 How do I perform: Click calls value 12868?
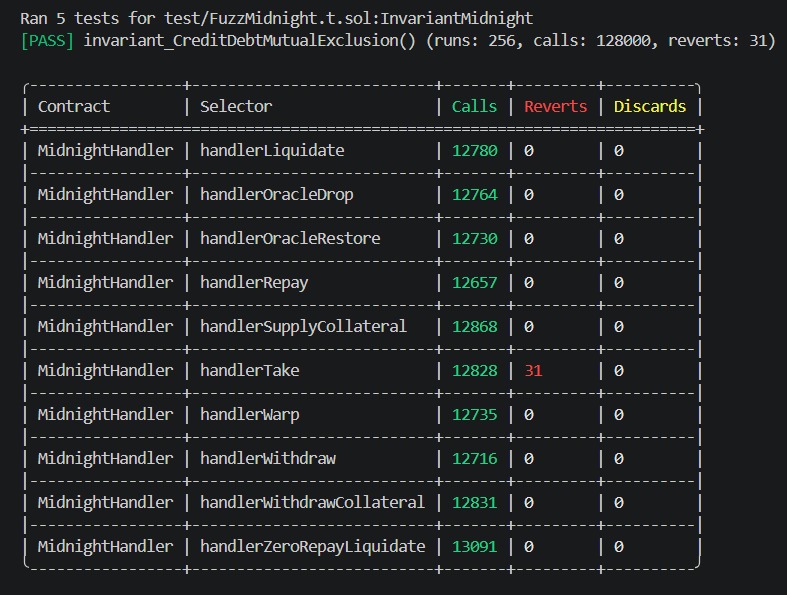(474, 327)
